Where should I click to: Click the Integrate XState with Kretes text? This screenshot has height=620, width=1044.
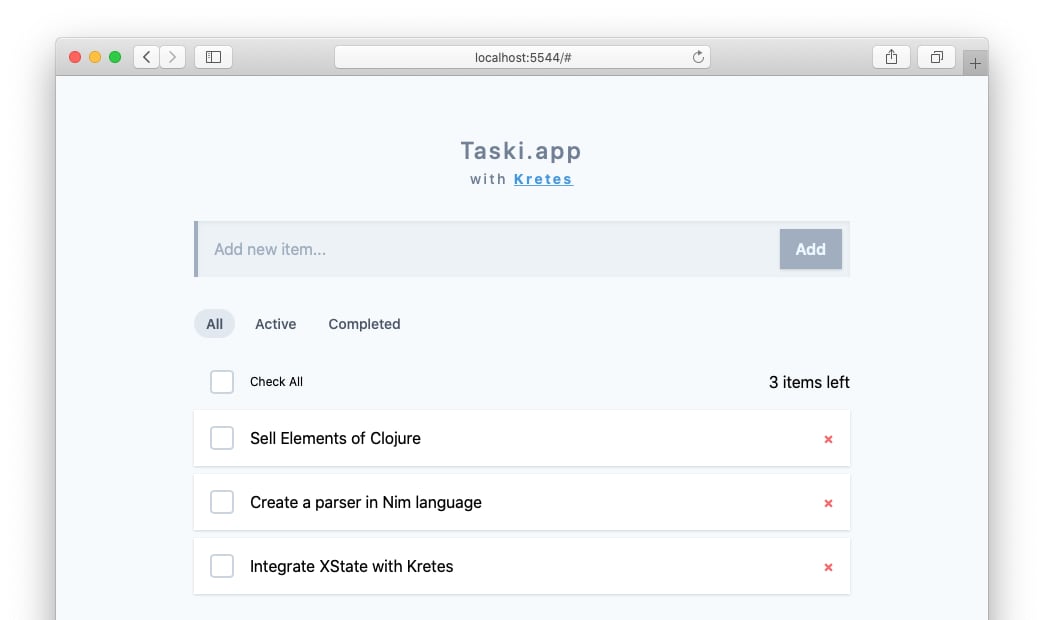(352, 566)
